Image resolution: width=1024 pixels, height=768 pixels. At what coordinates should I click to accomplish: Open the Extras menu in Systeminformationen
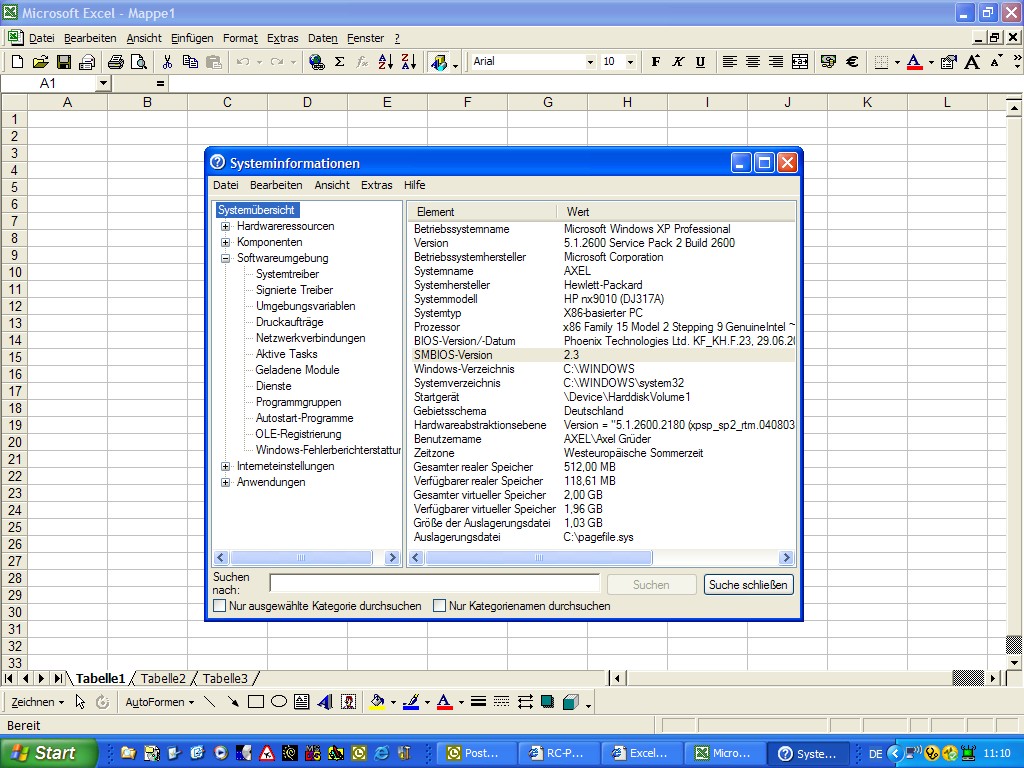[x=376, y=185]
